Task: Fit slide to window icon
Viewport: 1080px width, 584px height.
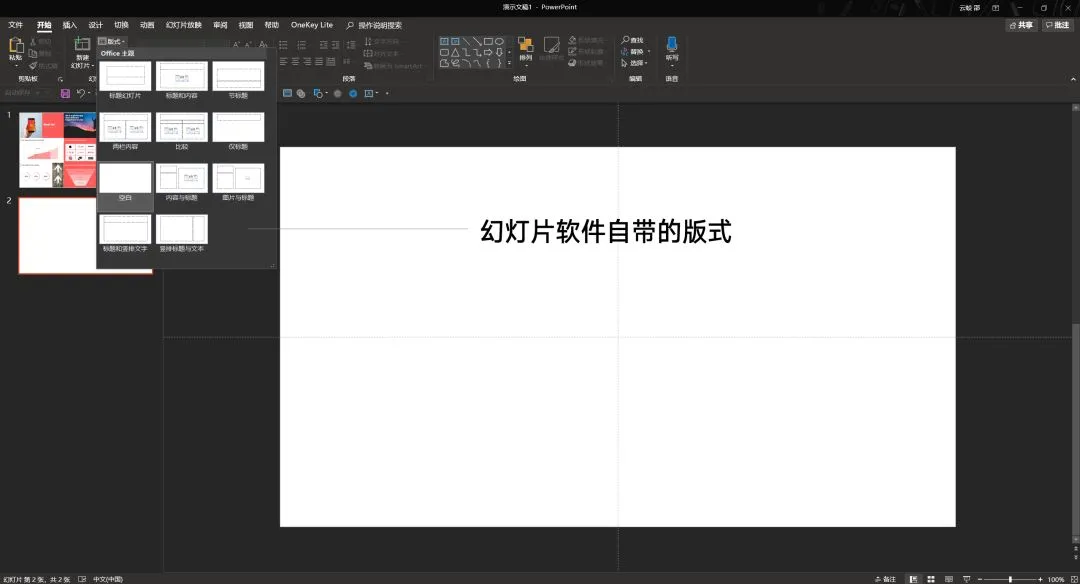Action: (x=1074, y=579)
